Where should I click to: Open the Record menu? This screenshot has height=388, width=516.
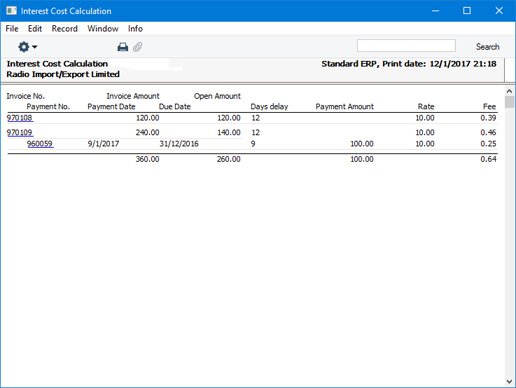point(65,29)
